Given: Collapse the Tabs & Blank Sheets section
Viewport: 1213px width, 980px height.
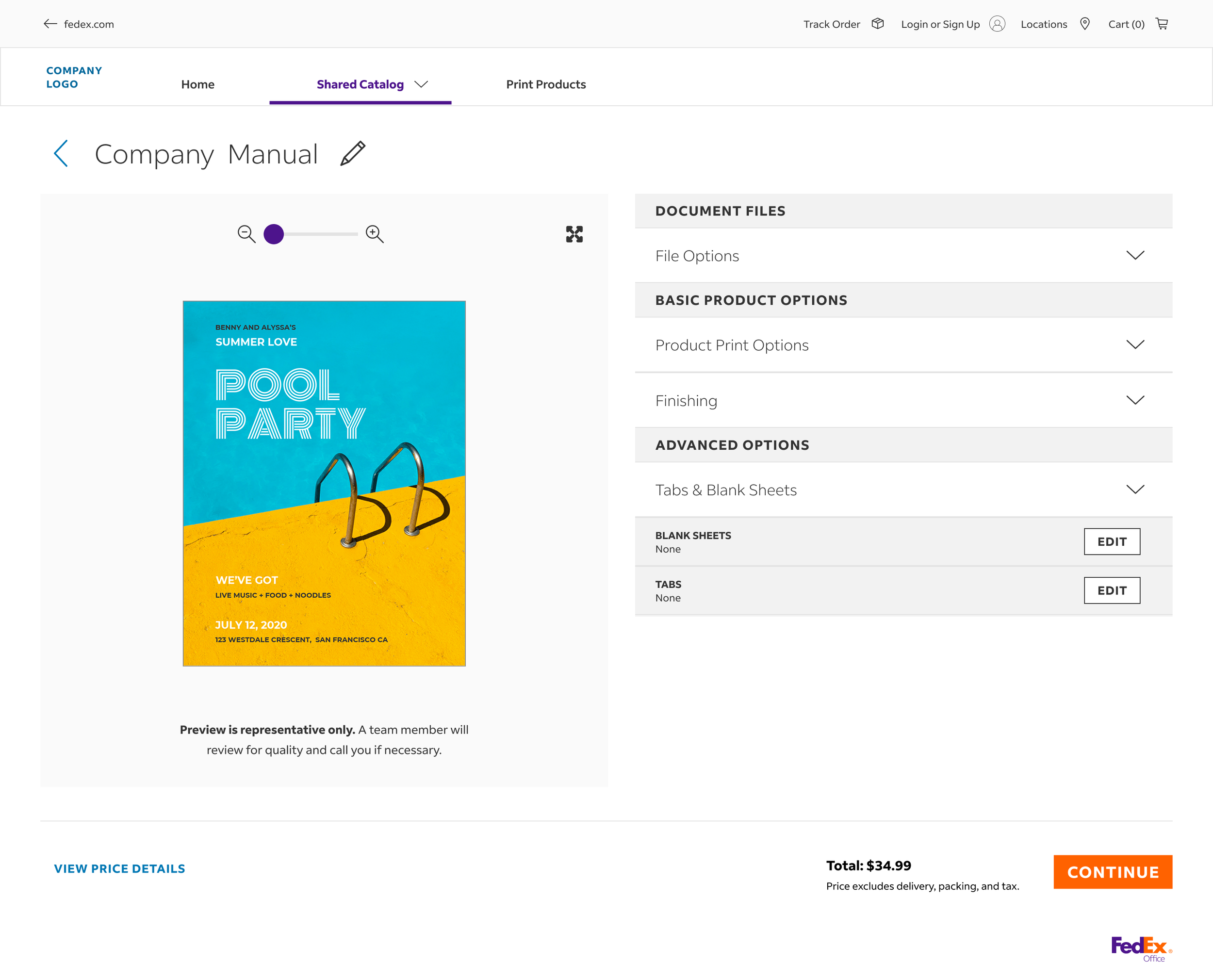Looking at the screenshot, I should pyautogui.click(x=1134, y=489).
